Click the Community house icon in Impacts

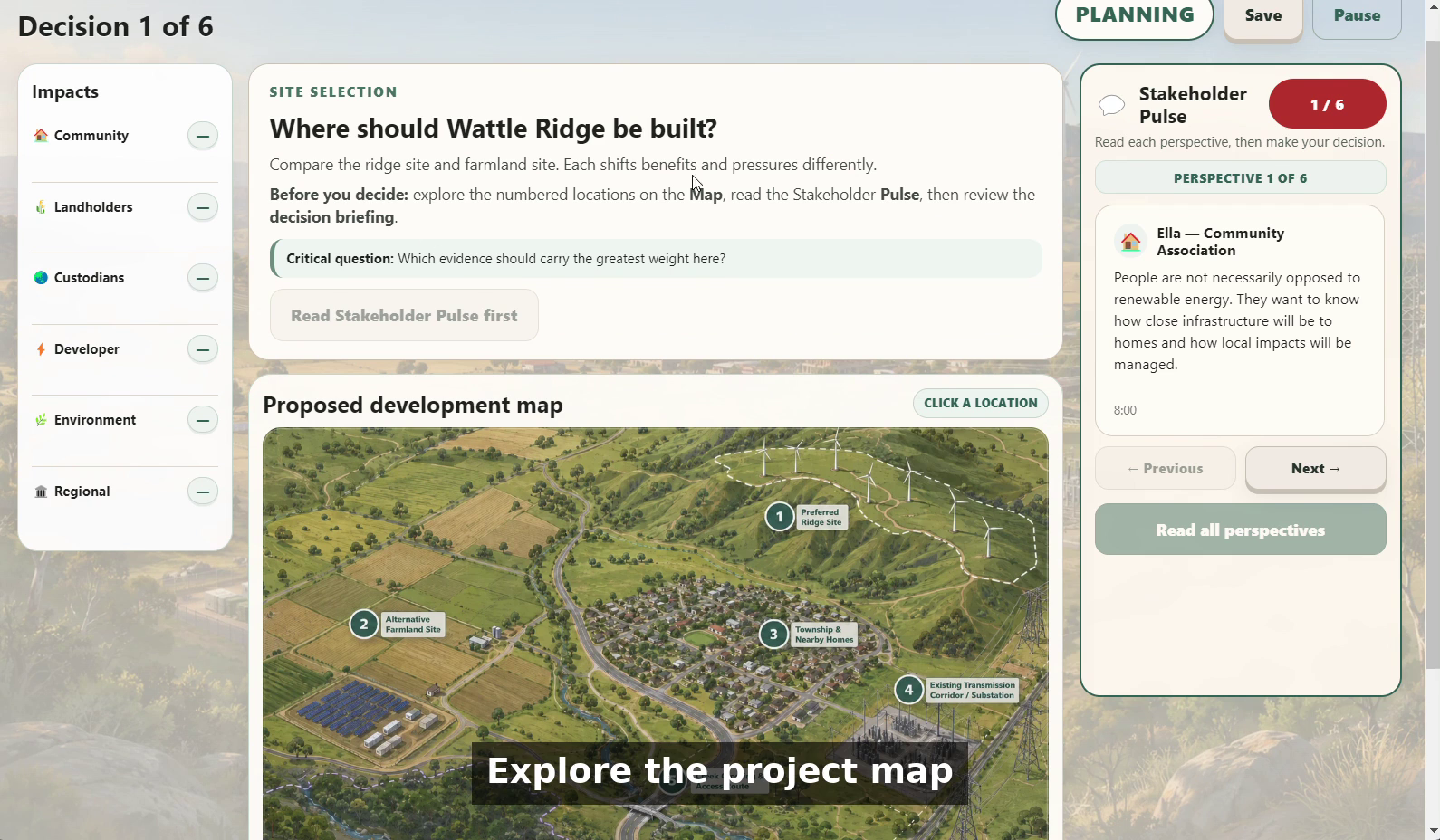[x=41, y=136]
